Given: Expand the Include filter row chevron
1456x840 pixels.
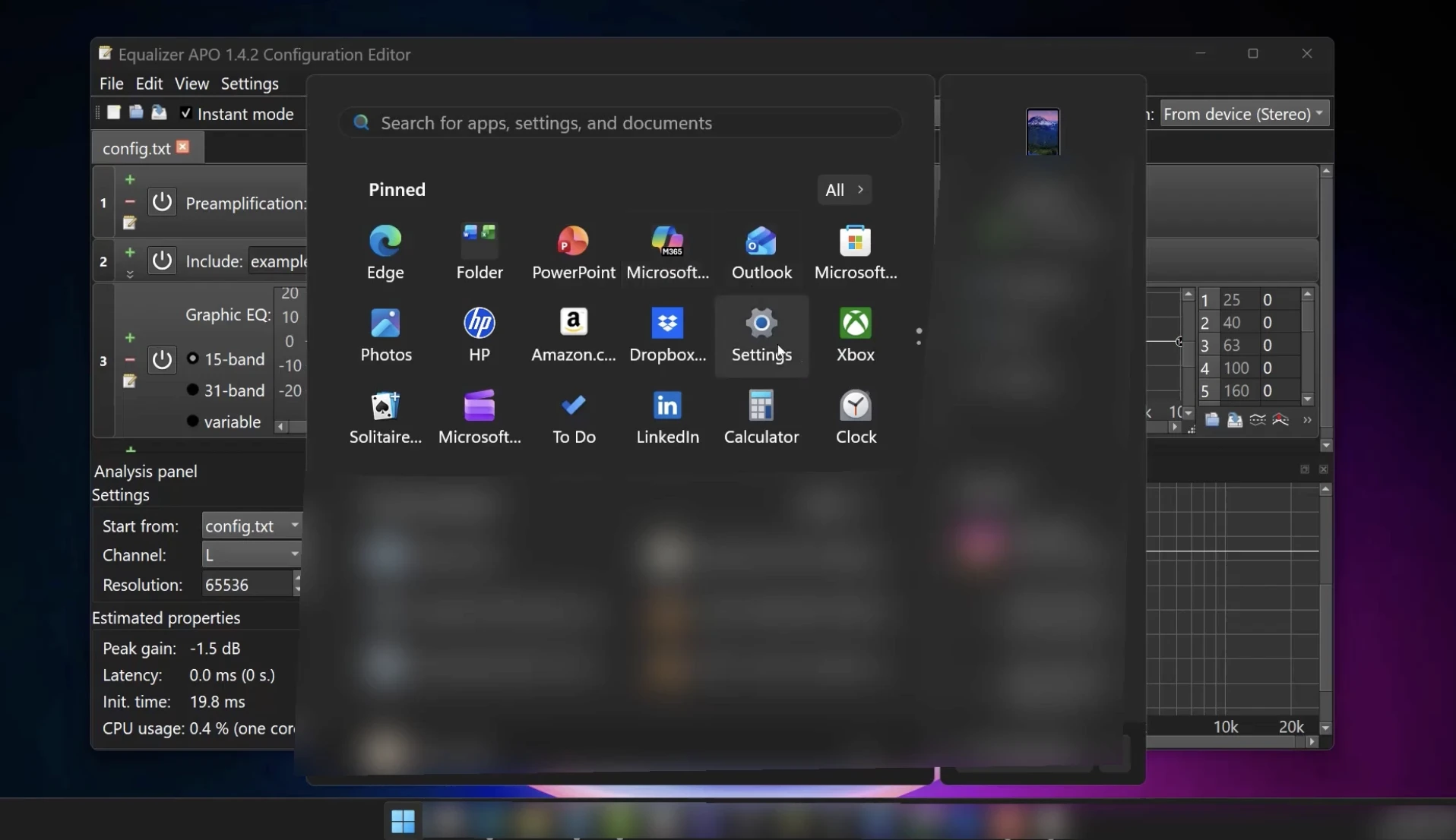Looking at the screenshot, I should pos(130,274).
